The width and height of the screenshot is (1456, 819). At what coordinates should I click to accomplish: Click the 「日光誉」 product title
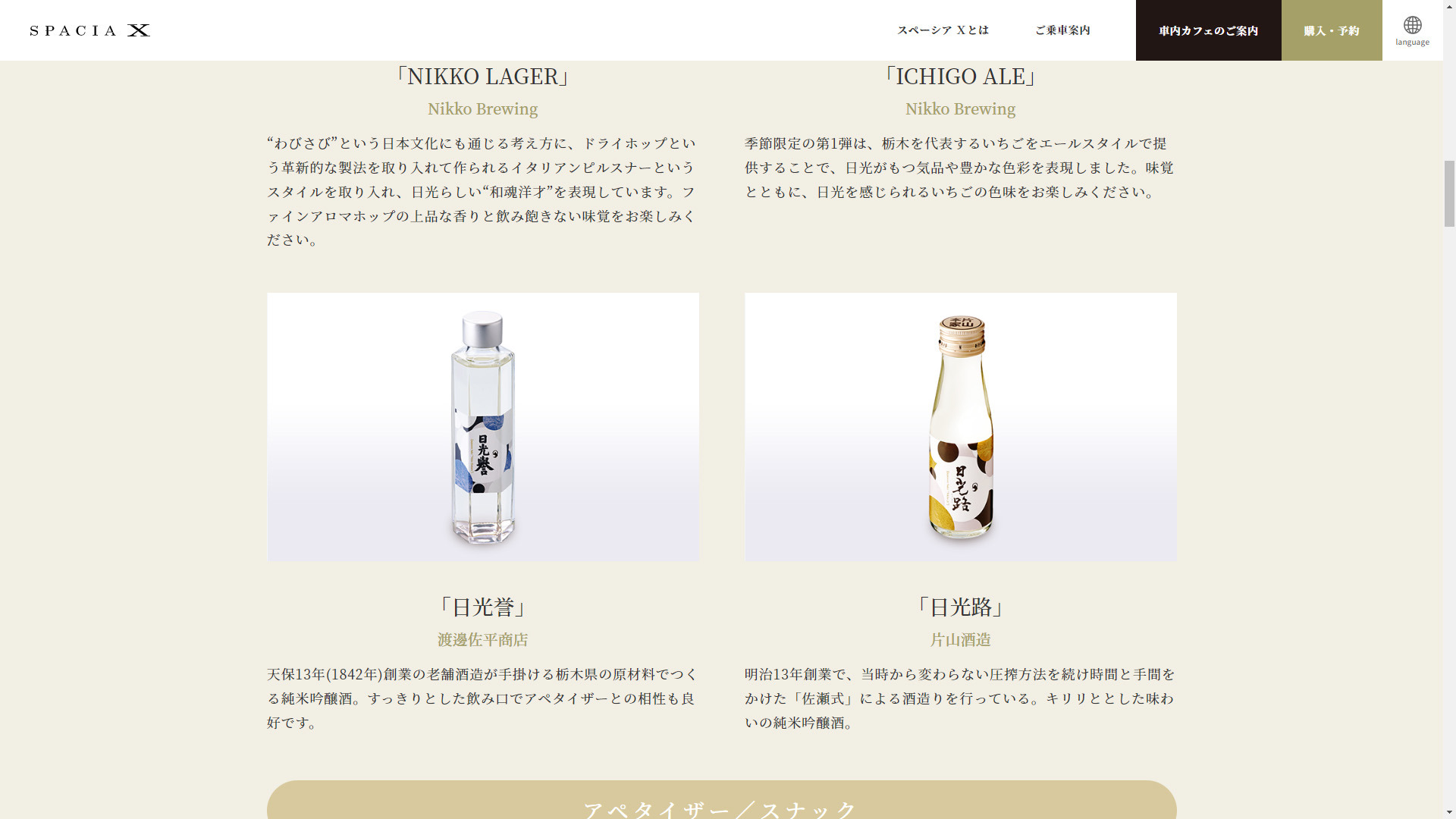coord(483,607)
